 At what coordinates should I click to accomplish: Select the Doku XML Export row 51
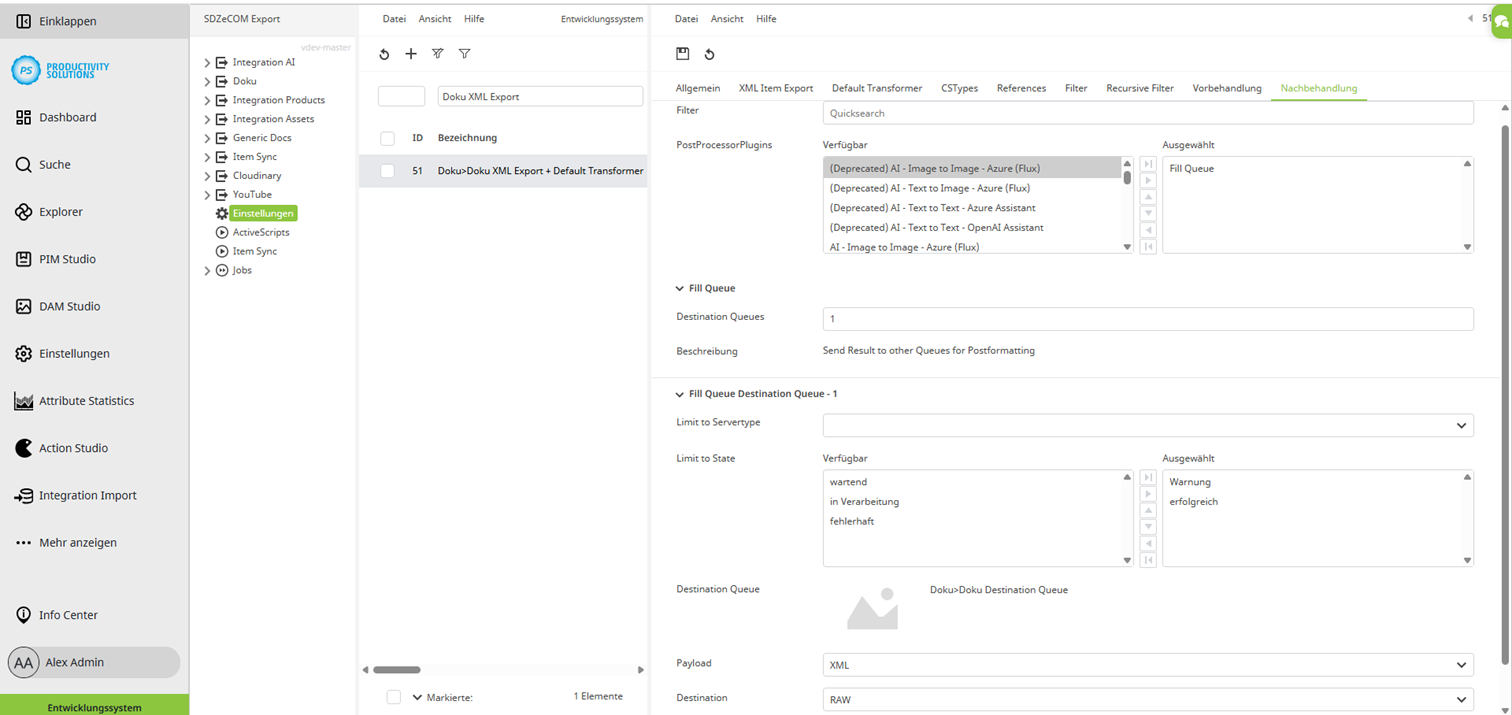(503, 171)
